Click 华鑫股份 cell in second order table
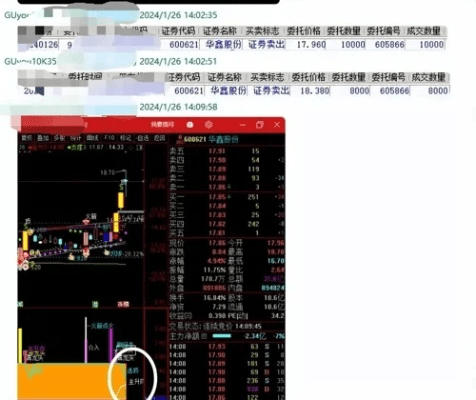476x400 pixels. (229, 91)
